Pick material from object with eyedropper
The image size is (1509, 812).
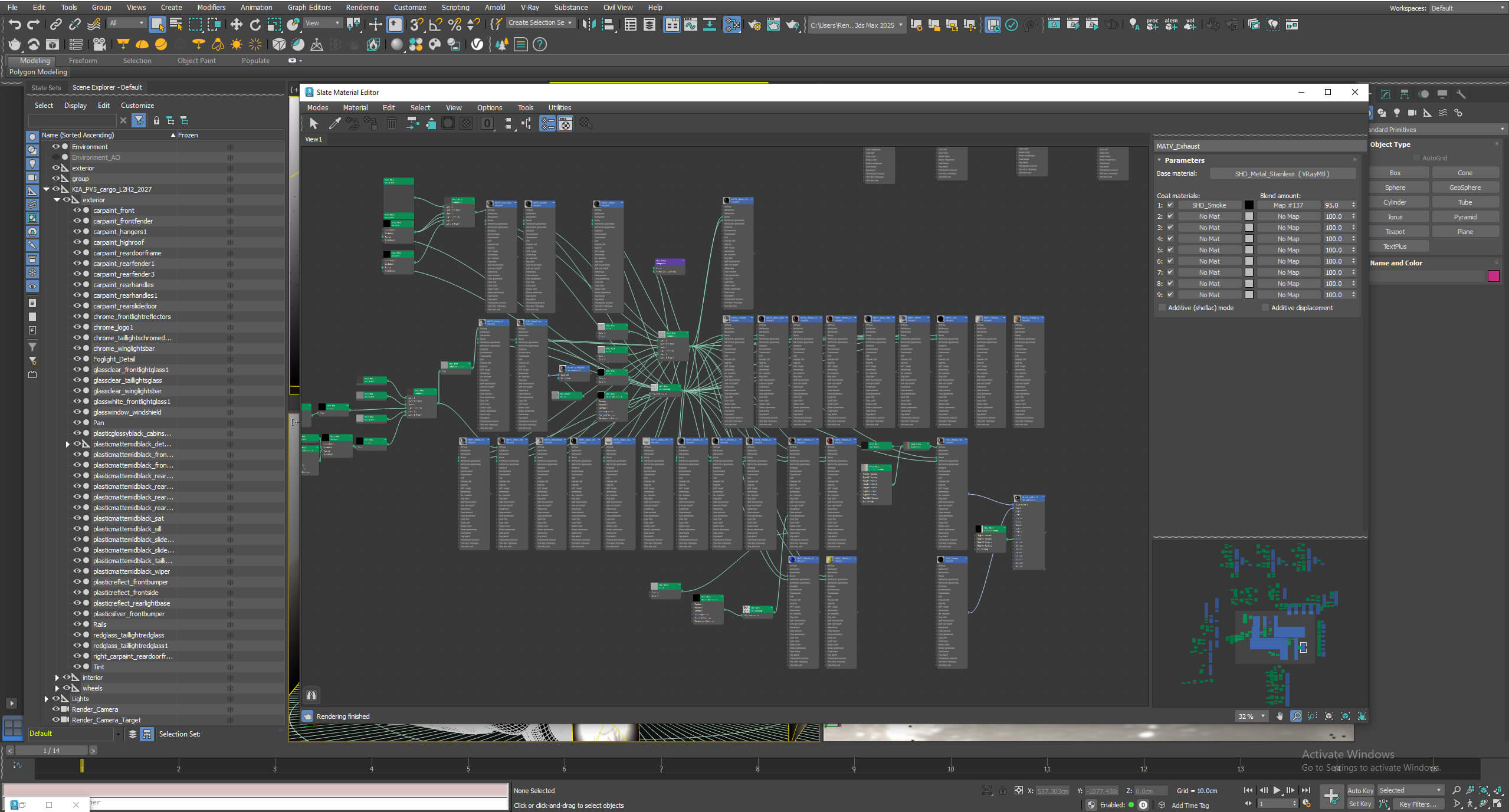[334, 123]
